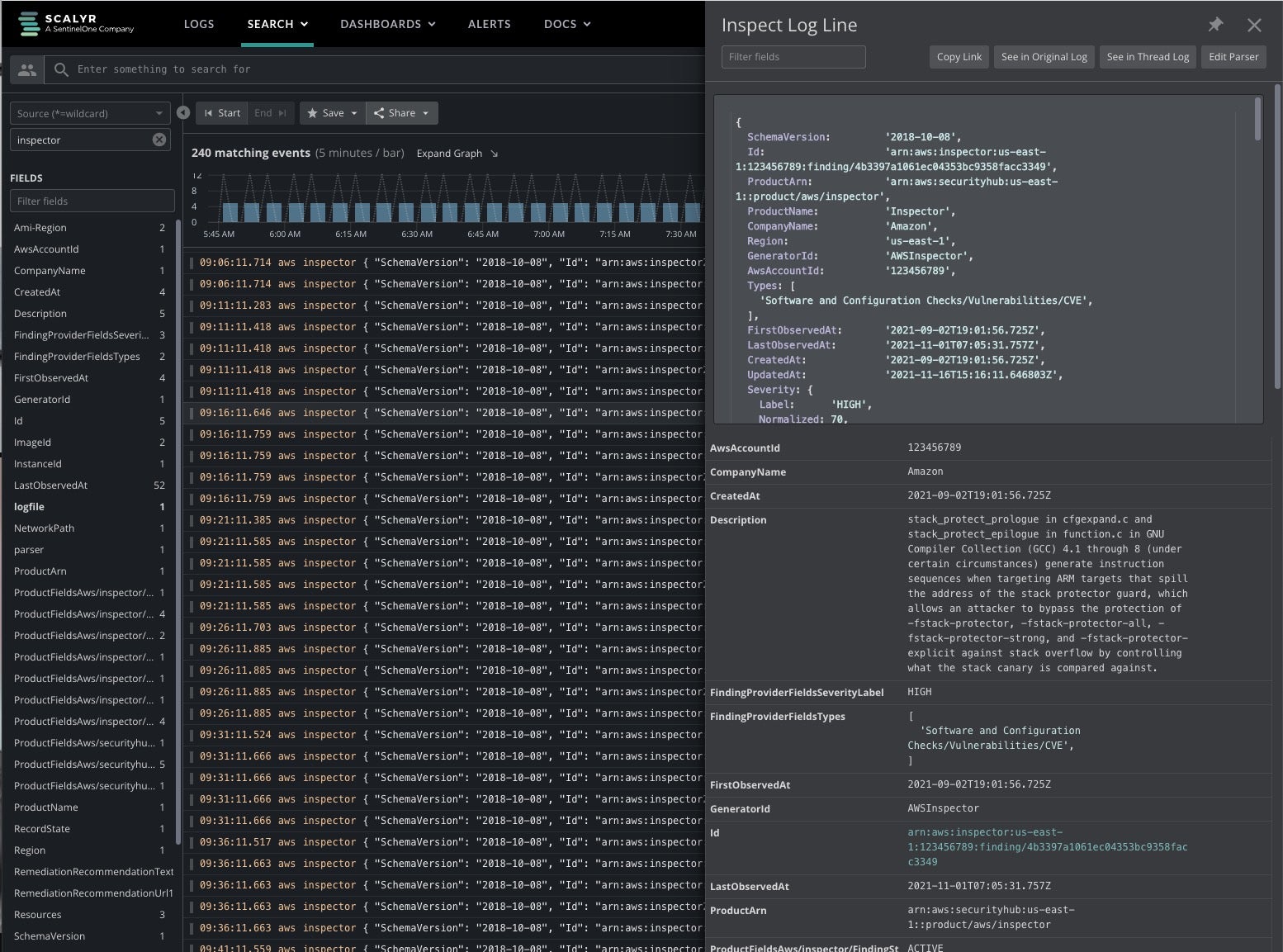
Task: Click the Copy Link button
Action: pyautogui.click(x=959, y=57)
